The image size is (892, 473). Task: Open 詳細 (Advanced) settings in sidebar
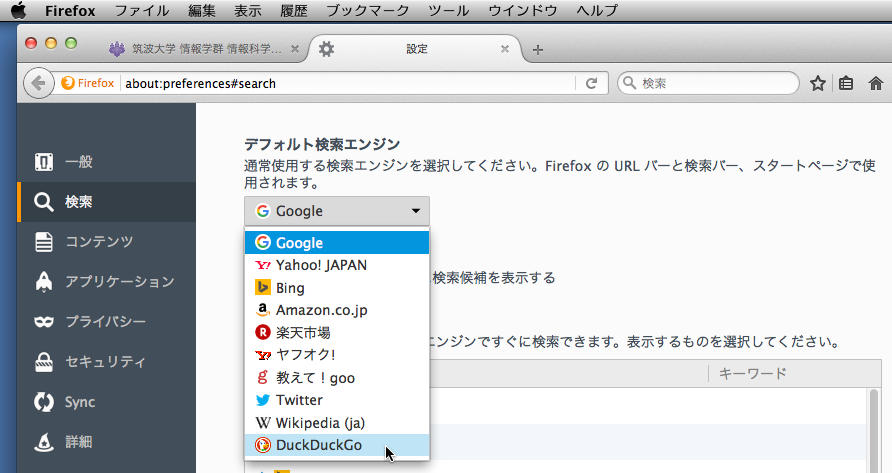pos(106,442)
